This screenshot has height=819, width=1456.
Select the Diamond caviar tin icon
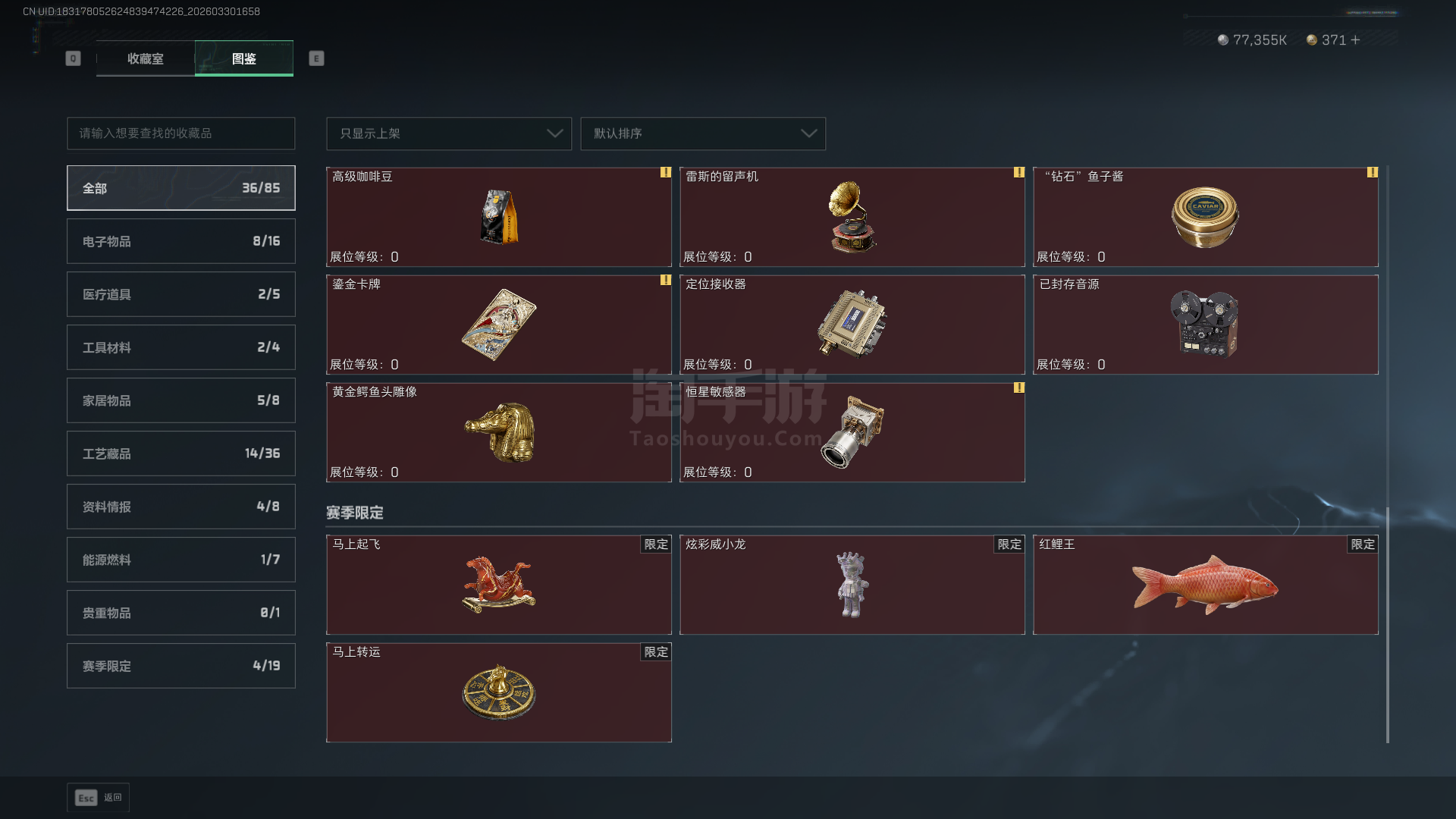pyautogui.click(x=1205, y=218)
